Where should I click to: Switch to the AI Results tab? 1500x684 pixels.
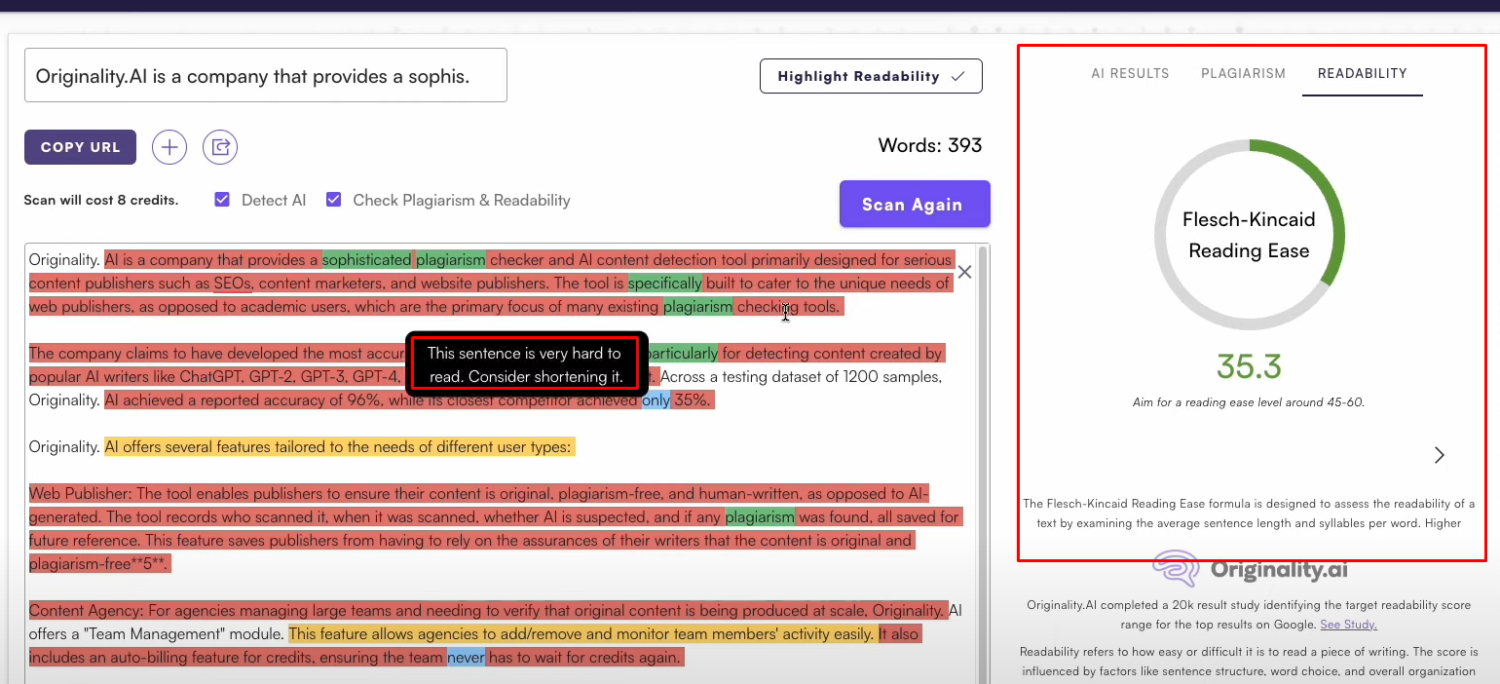coord(1130,73)
